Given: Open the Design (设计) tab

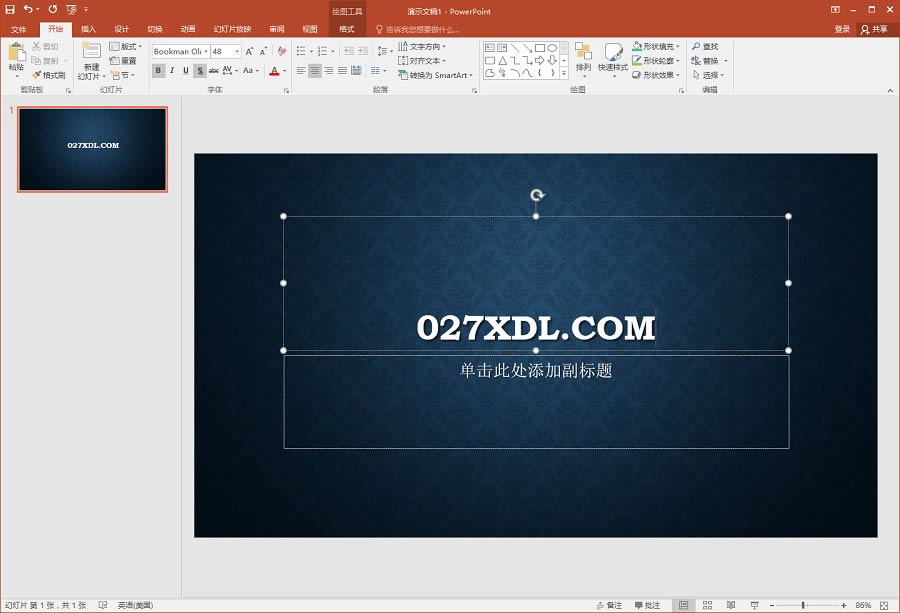Looking at the screenshot, I should coord(122,29).
